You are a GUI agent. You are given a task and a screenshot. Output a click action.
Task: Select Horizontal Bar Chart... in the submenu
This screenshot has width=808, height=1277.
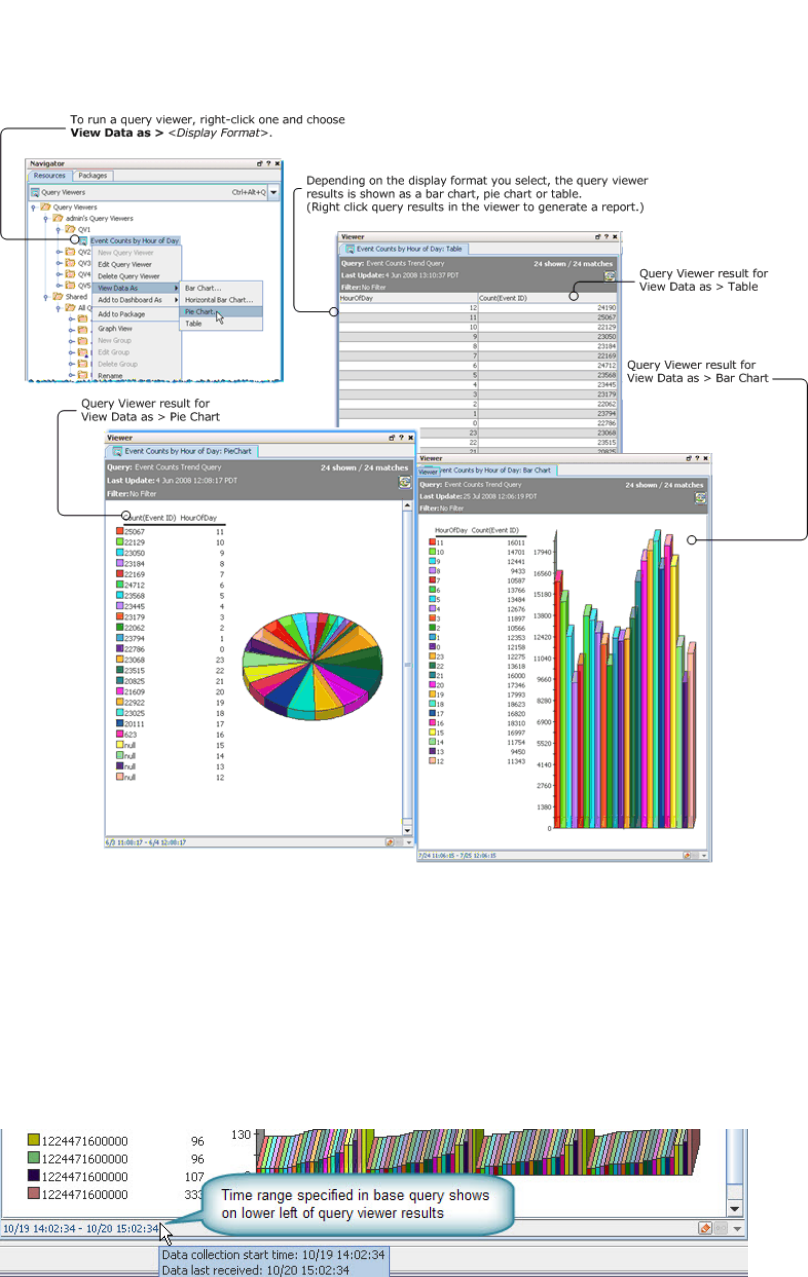pyautogui.click(x=219, y=300)
